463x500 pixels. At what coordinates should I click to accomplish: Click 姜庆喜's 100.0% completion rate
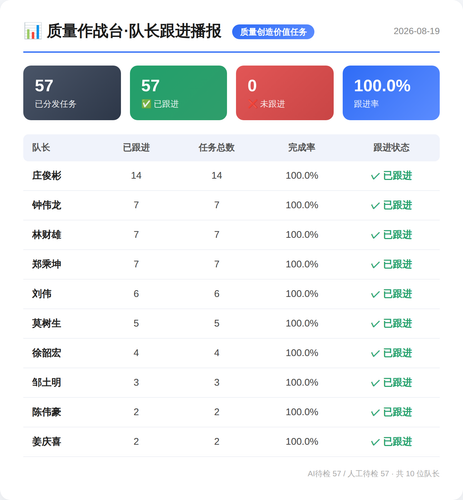(x=302, y=442)
